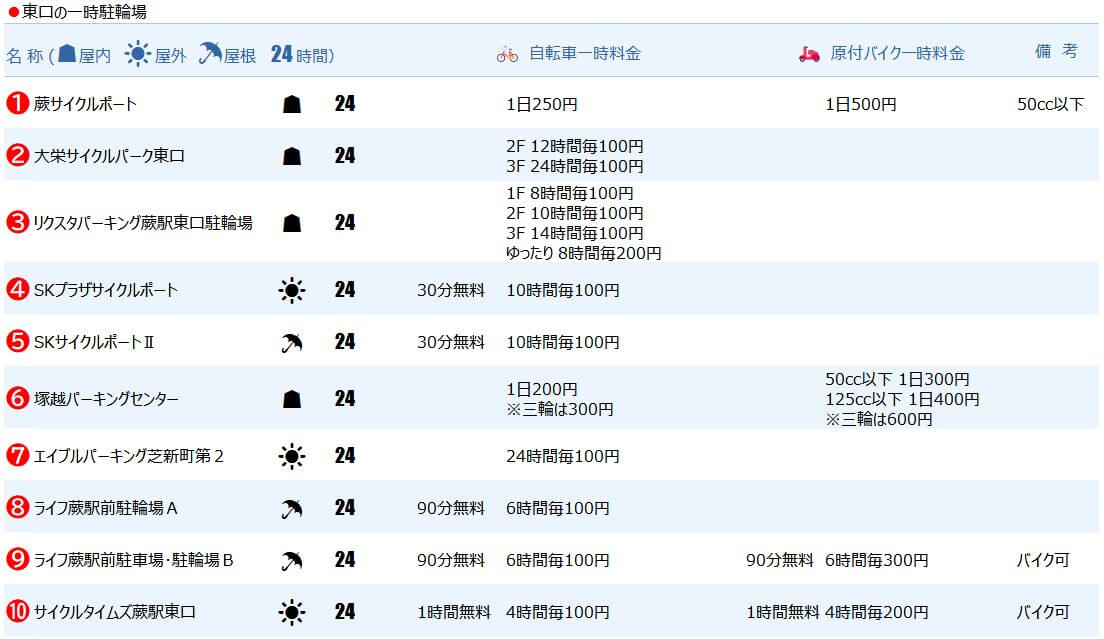Click the red scooter icon in header
1104x639 pixels.
point(809,54)
